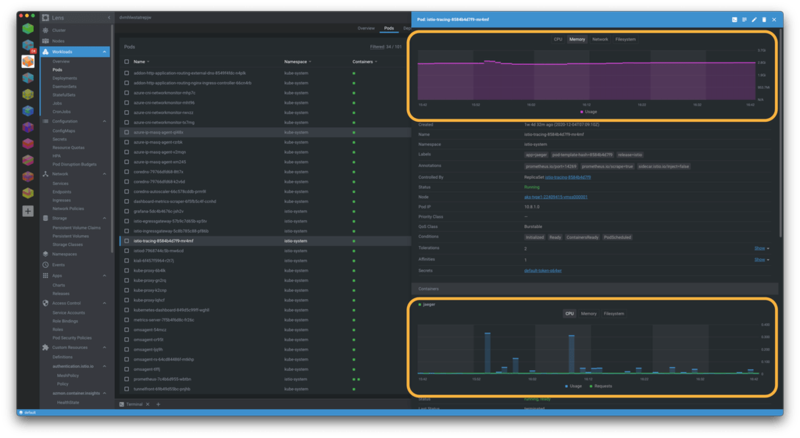The width and height of the screenshot is (800, 438).
Task: Check the azure-ip-masq-agent-ql98x pod checkbox
Action: click(x=127, y=132)
